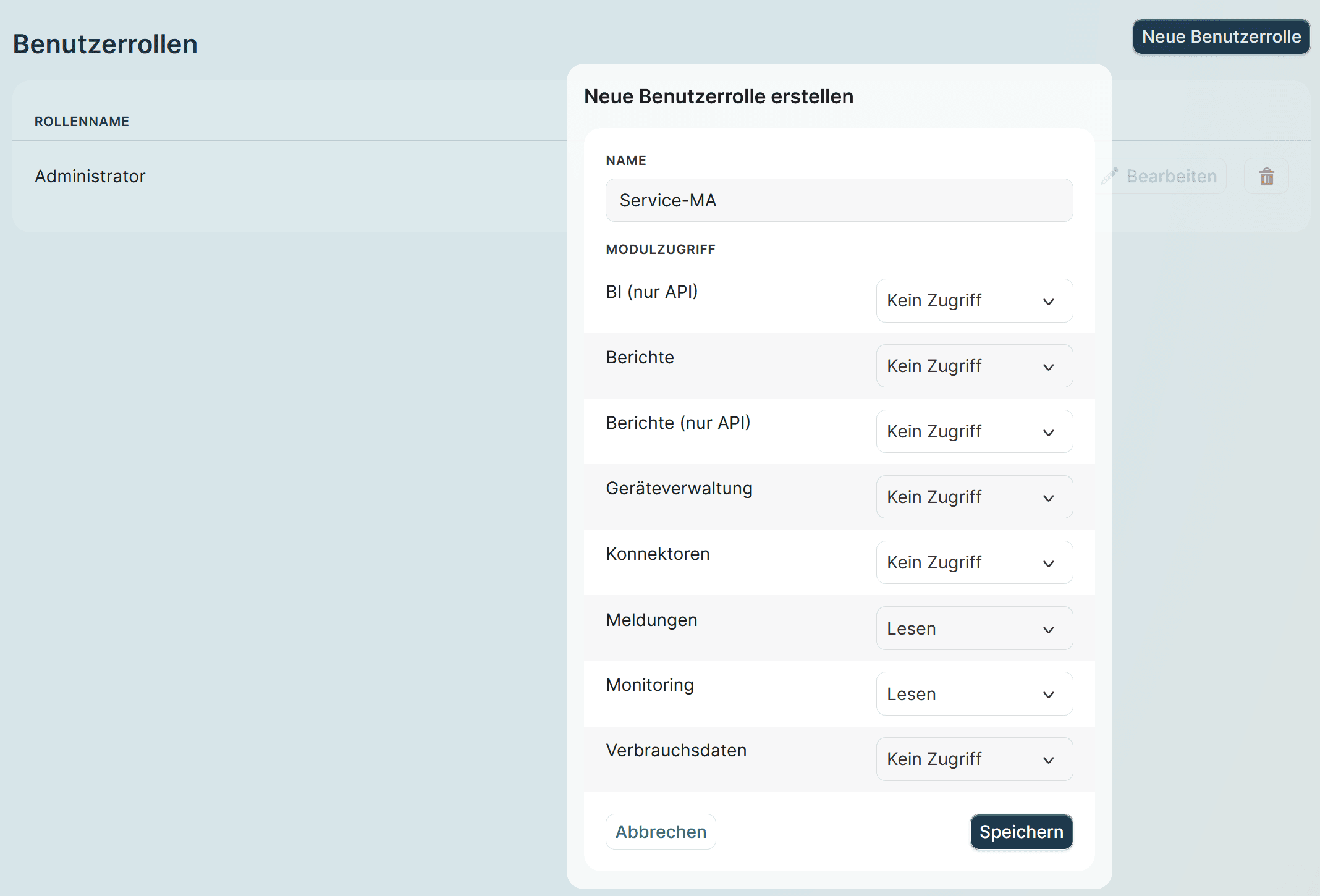Click the Konnektoren module label

click(658, 554)
